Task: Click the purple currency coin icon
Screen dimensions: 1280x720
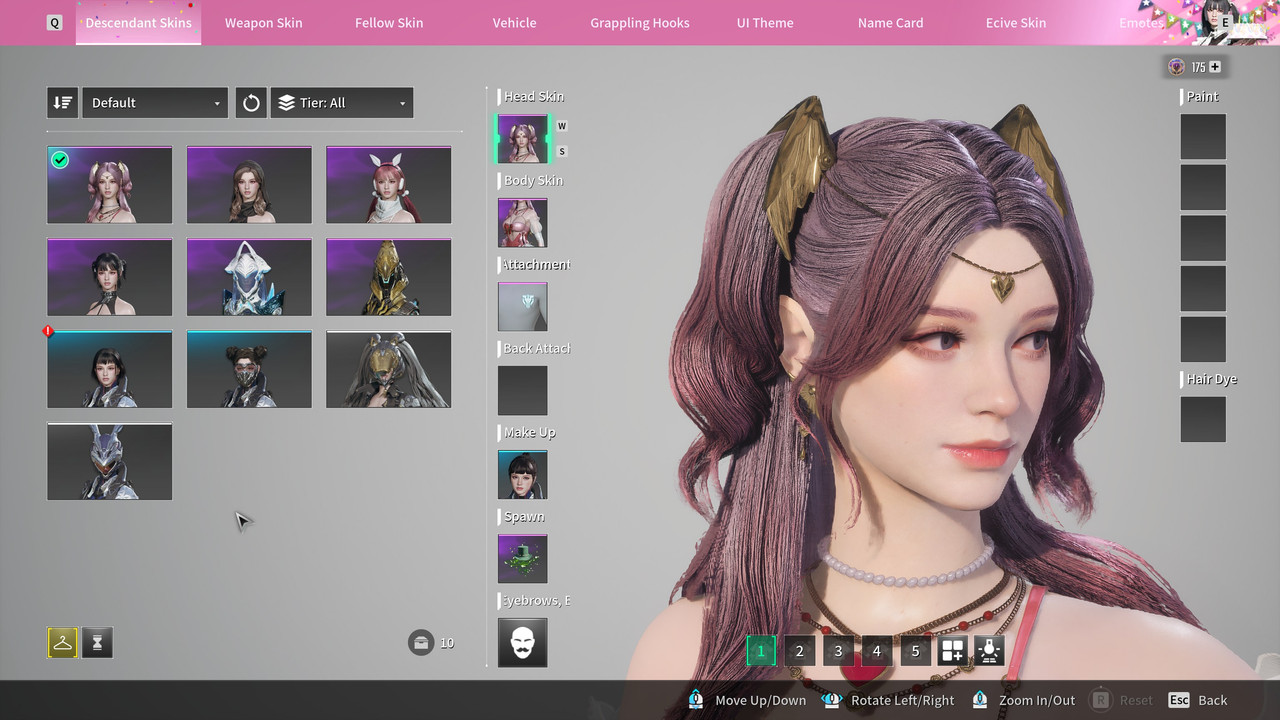Action: (1176, 67)
